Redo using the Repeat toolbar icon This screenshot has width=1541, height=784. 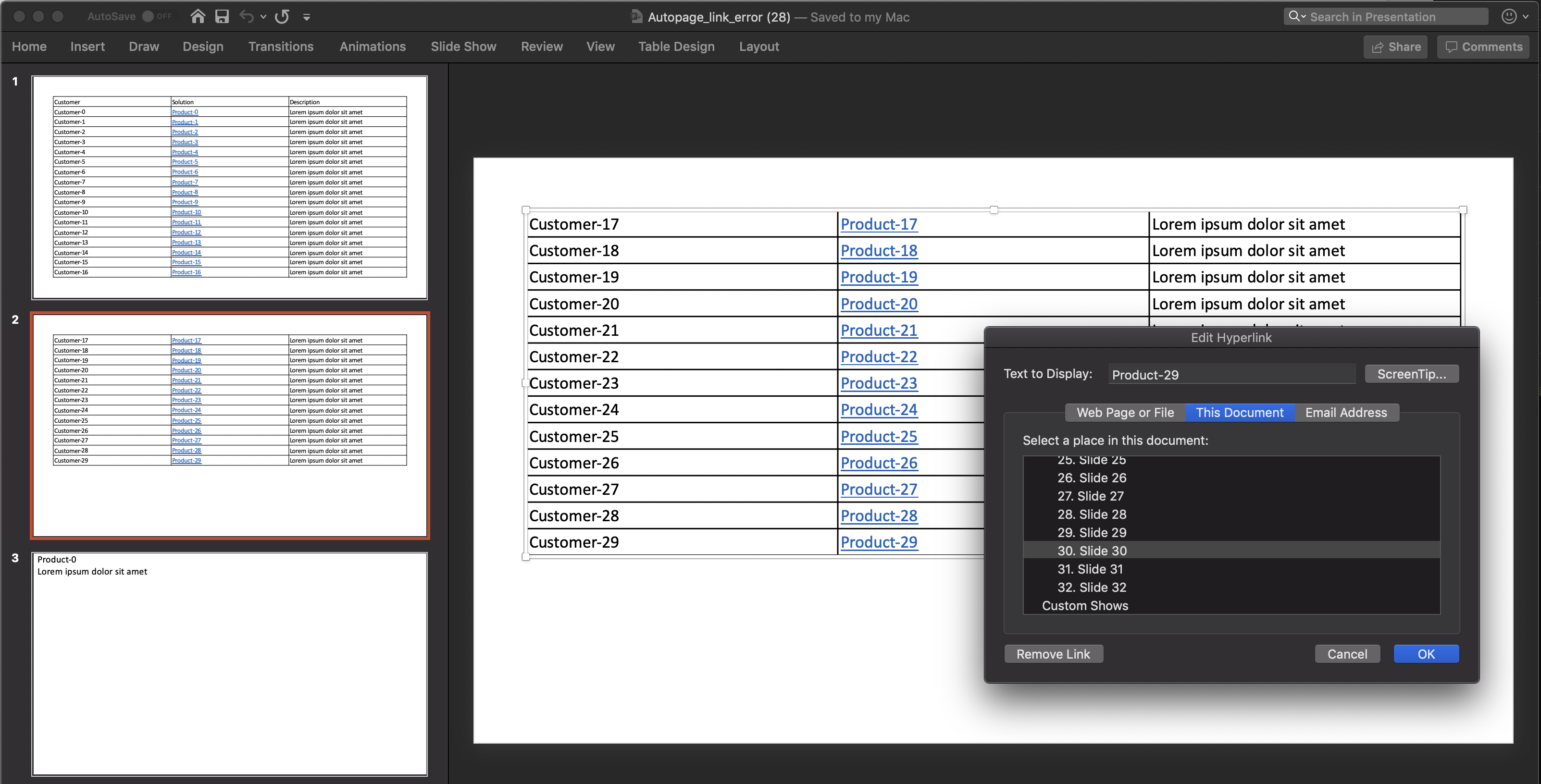point(281,16)
